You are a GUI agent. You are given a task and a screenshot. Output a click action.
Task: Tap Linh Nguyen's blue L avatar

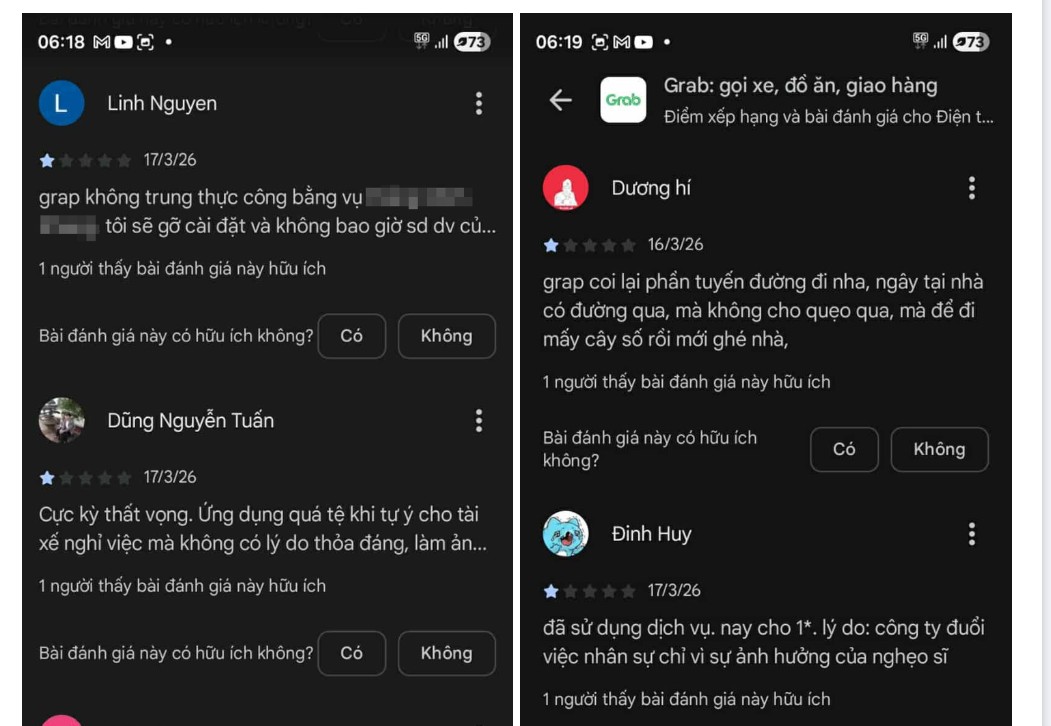coord(61,103)
